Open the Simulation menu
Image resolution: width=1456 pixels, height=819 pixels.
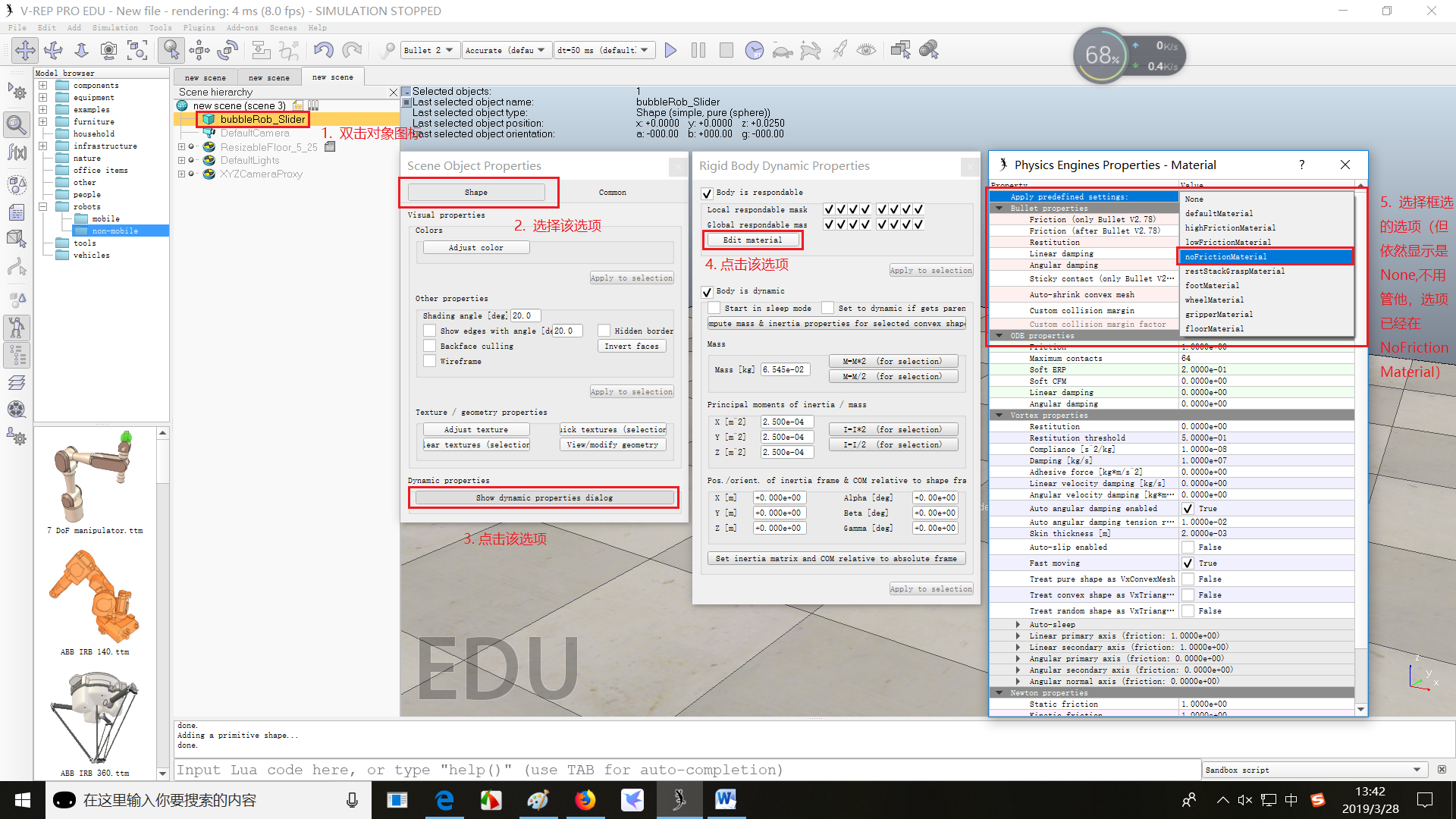(115, 28)
